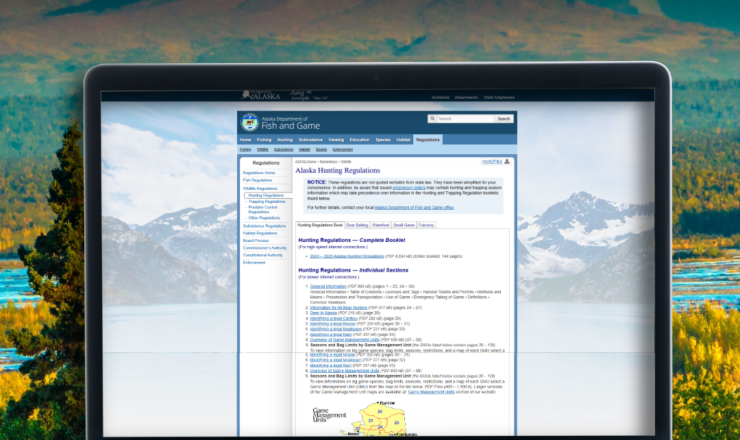
Task: Go to Home in main navigation
Action: pyautogui.click(x=245, y=140)
